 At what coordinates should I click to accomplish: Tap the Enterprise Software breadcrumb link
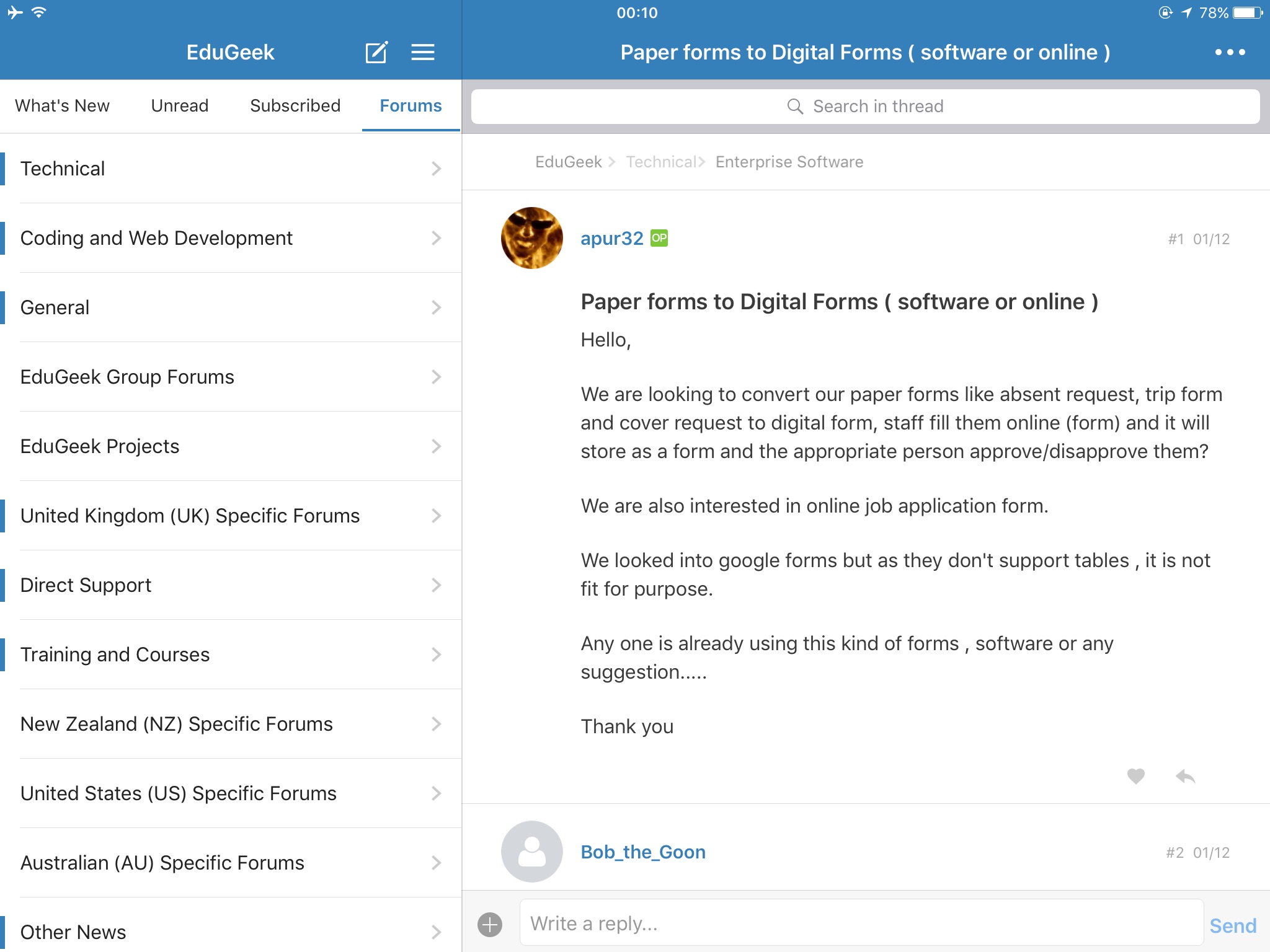pos(789,162)
